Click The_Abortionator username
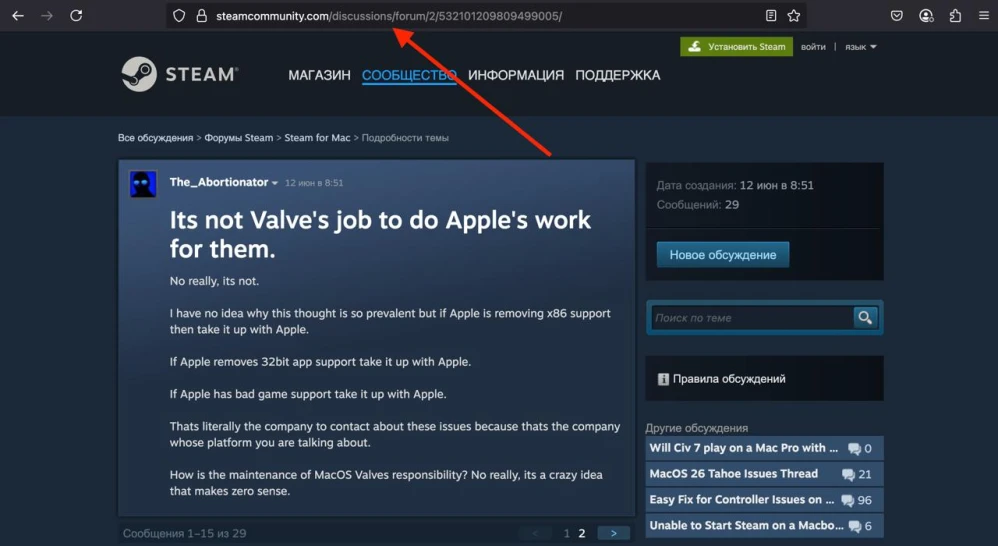This screenshot has width=998, height=546. point(219,182)
